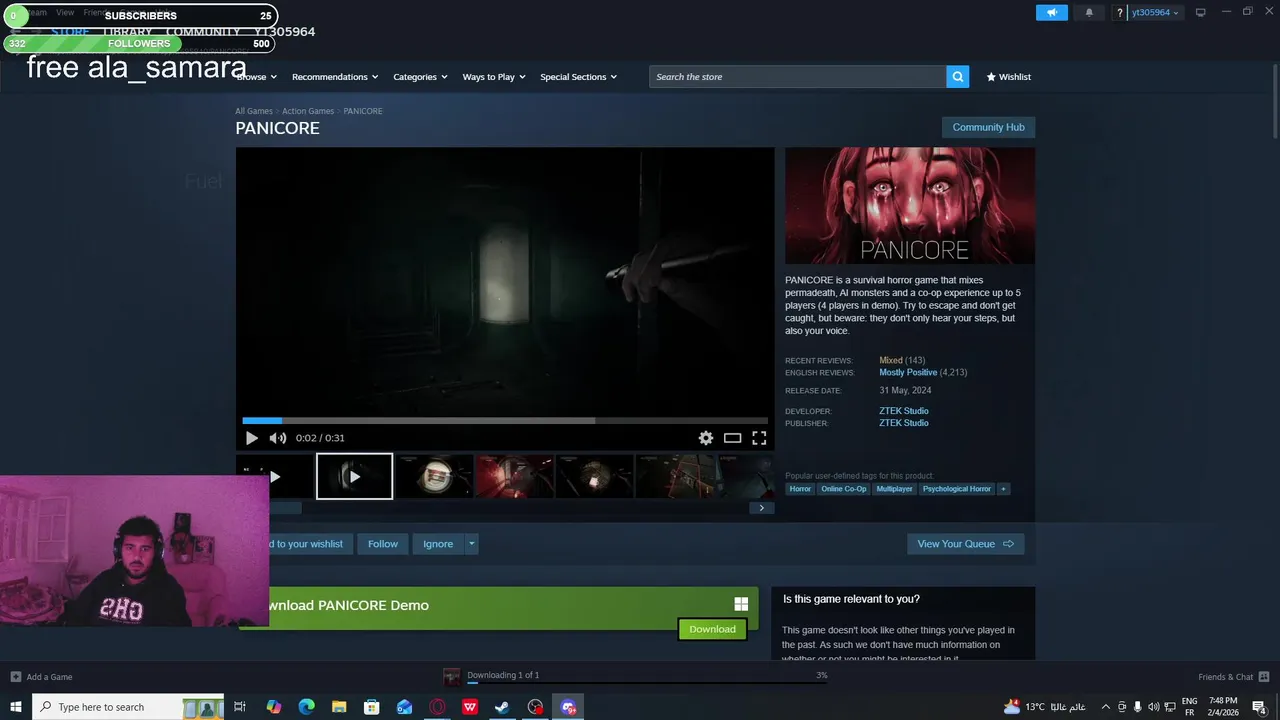Focus the Search the store field
This screenshot has height=720, width=1280.
pos(798,77)
